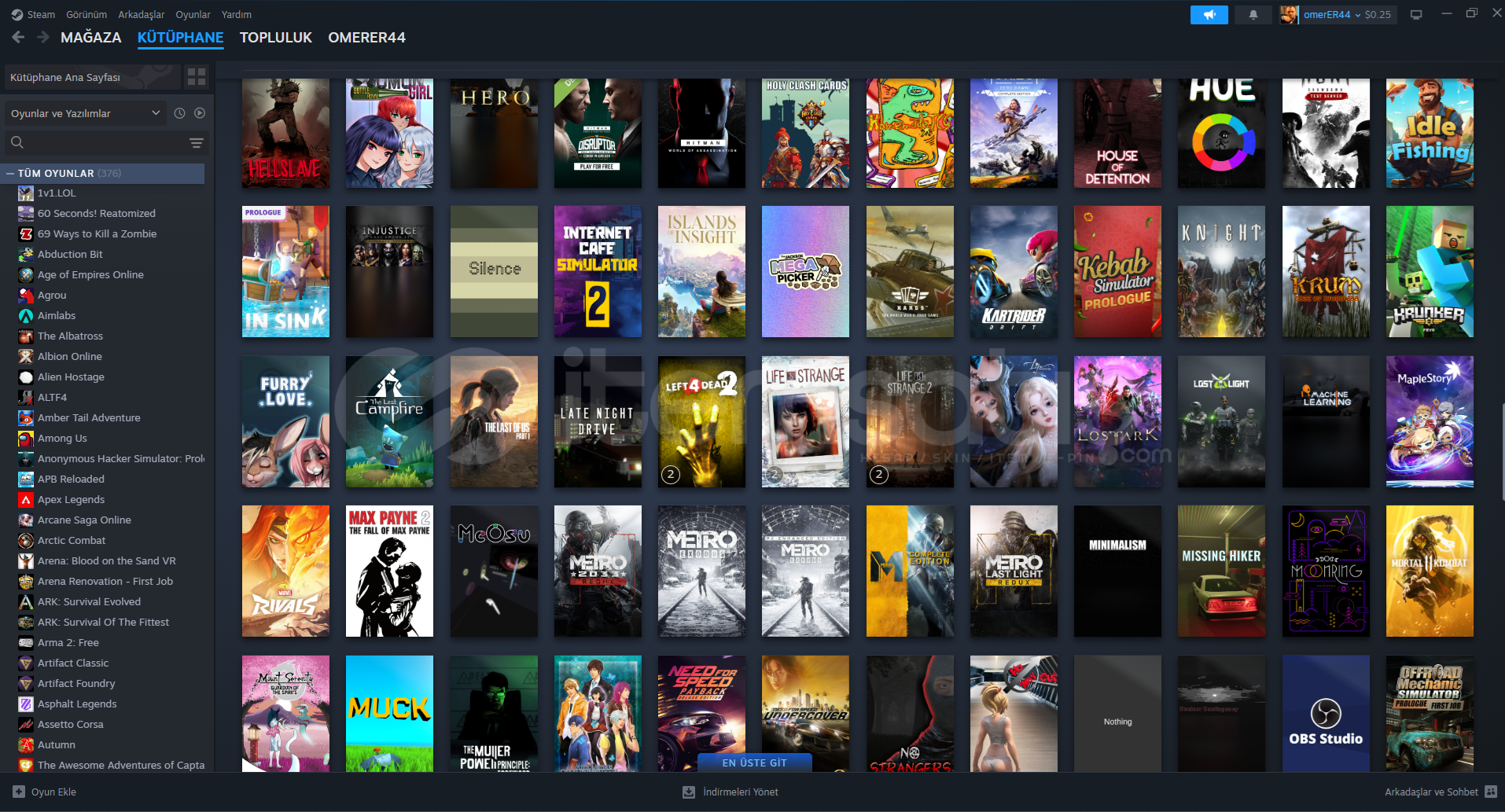Viewport: 1505px width, 812px height.
Task: Click the Oyun Ekle plus icon
Action: 19,792
